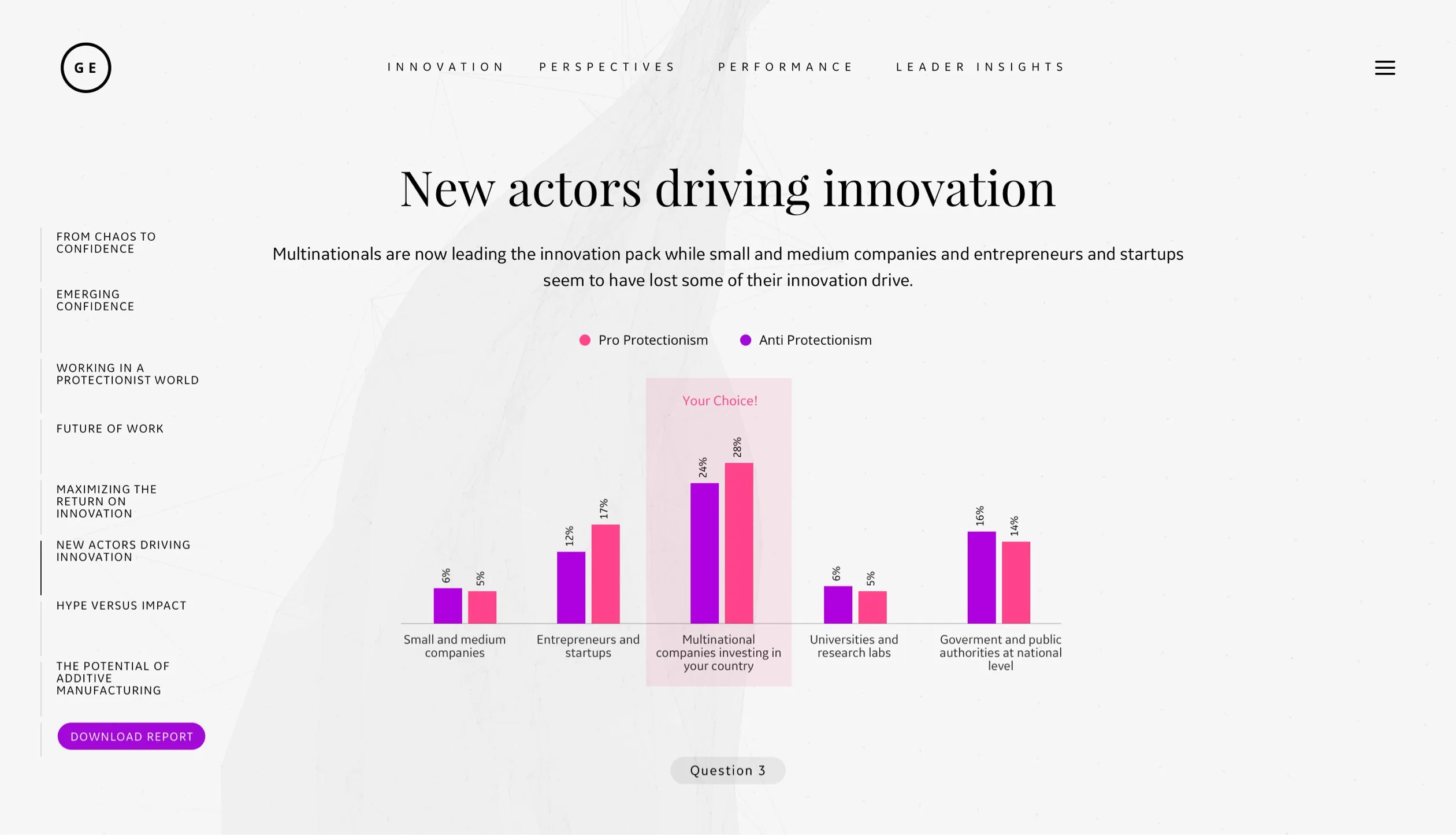Open the hamburger menu icon
The height and width of the screenshot is (835, 1456).
(1384, 68)
